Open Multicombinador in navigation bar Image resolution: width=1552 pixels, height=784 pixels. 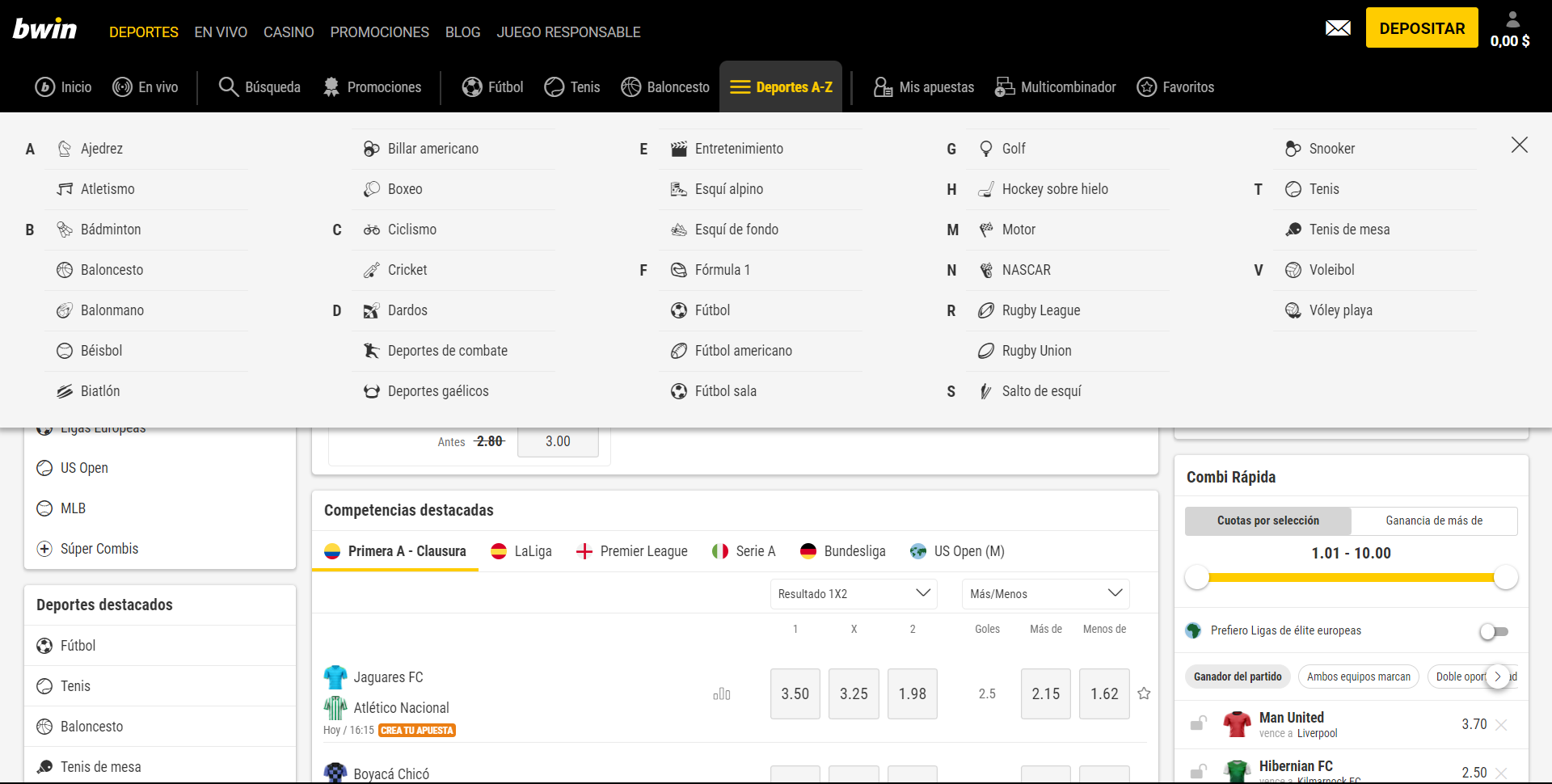point(1055,87)
